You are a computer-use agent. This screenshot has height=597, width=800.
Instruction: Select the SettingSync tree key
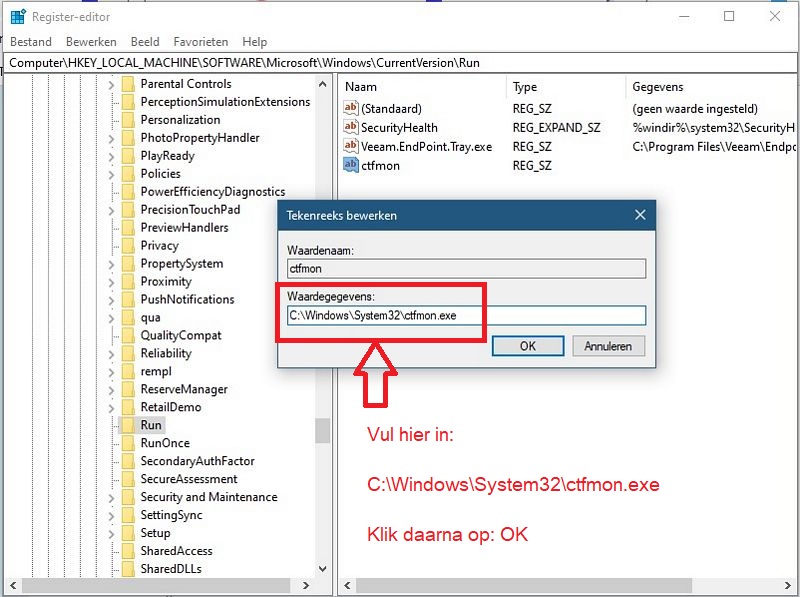click(171, 515)
